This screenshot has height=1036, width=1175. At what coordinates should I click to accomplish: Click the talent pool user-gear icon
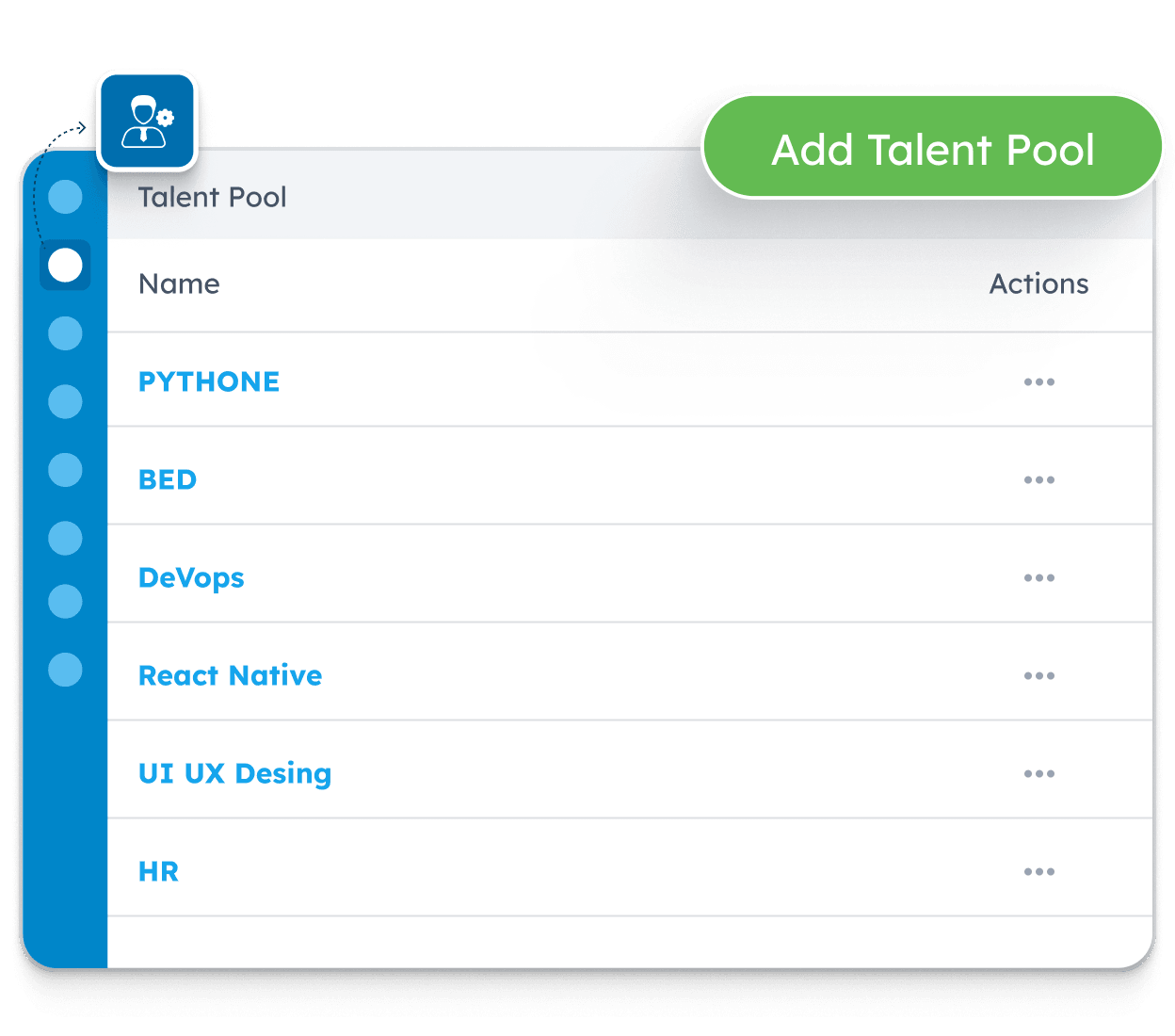coord(148,121)
